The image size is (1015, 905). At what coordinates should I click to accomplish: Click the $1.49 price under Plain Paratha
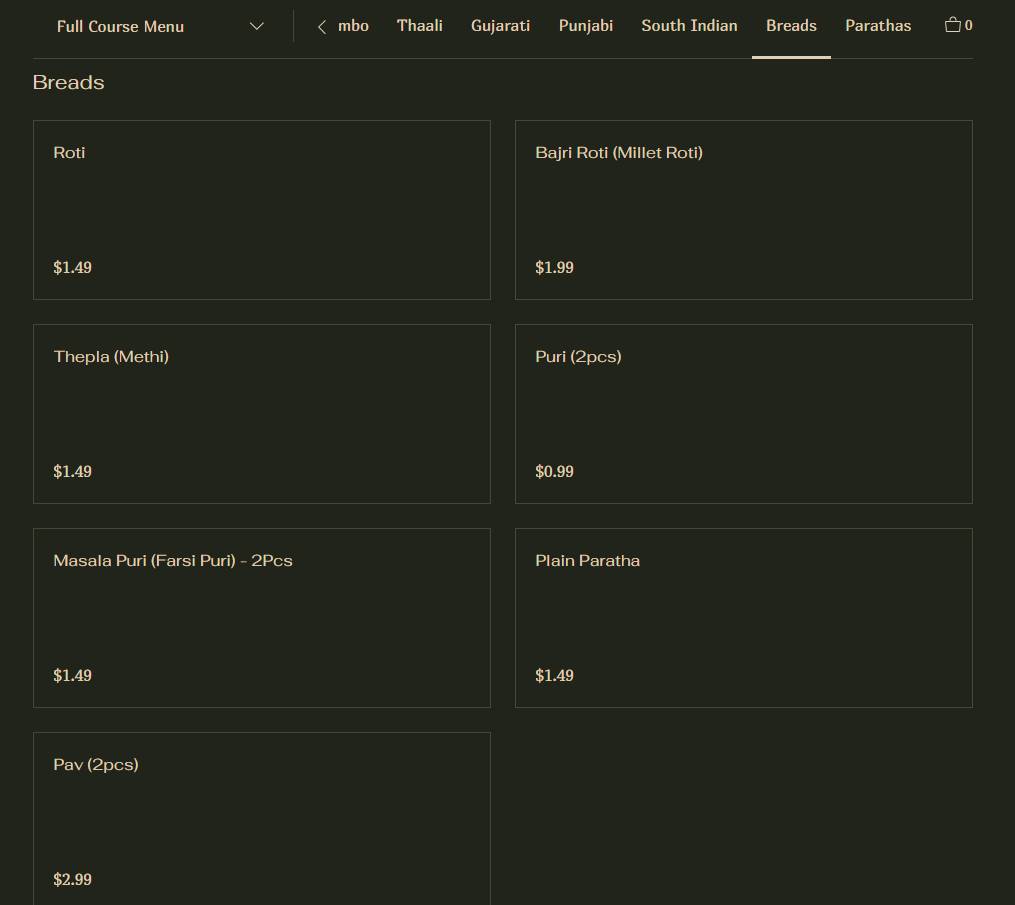pyautogui.click(x=554, y=675)
